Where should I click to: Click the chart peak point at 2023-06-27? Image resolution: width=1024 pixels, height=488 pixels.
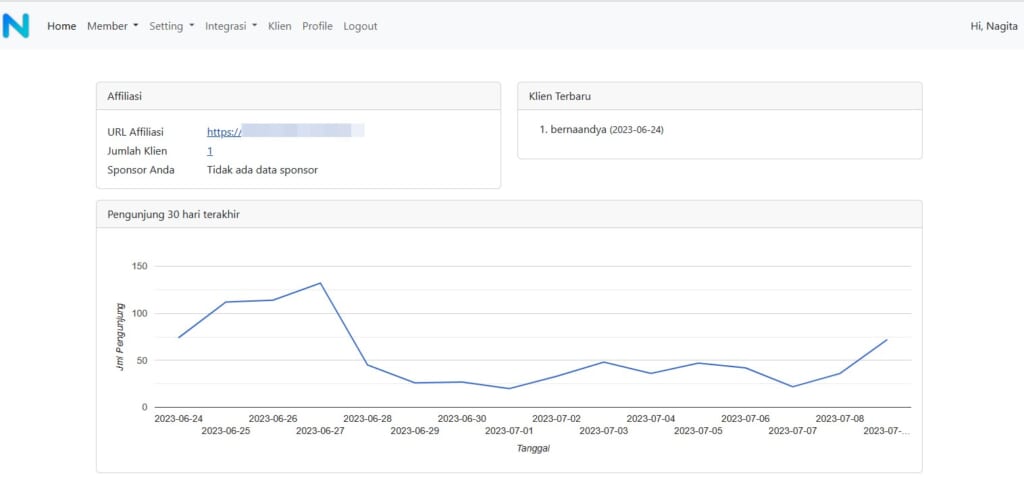pos(320,283)
